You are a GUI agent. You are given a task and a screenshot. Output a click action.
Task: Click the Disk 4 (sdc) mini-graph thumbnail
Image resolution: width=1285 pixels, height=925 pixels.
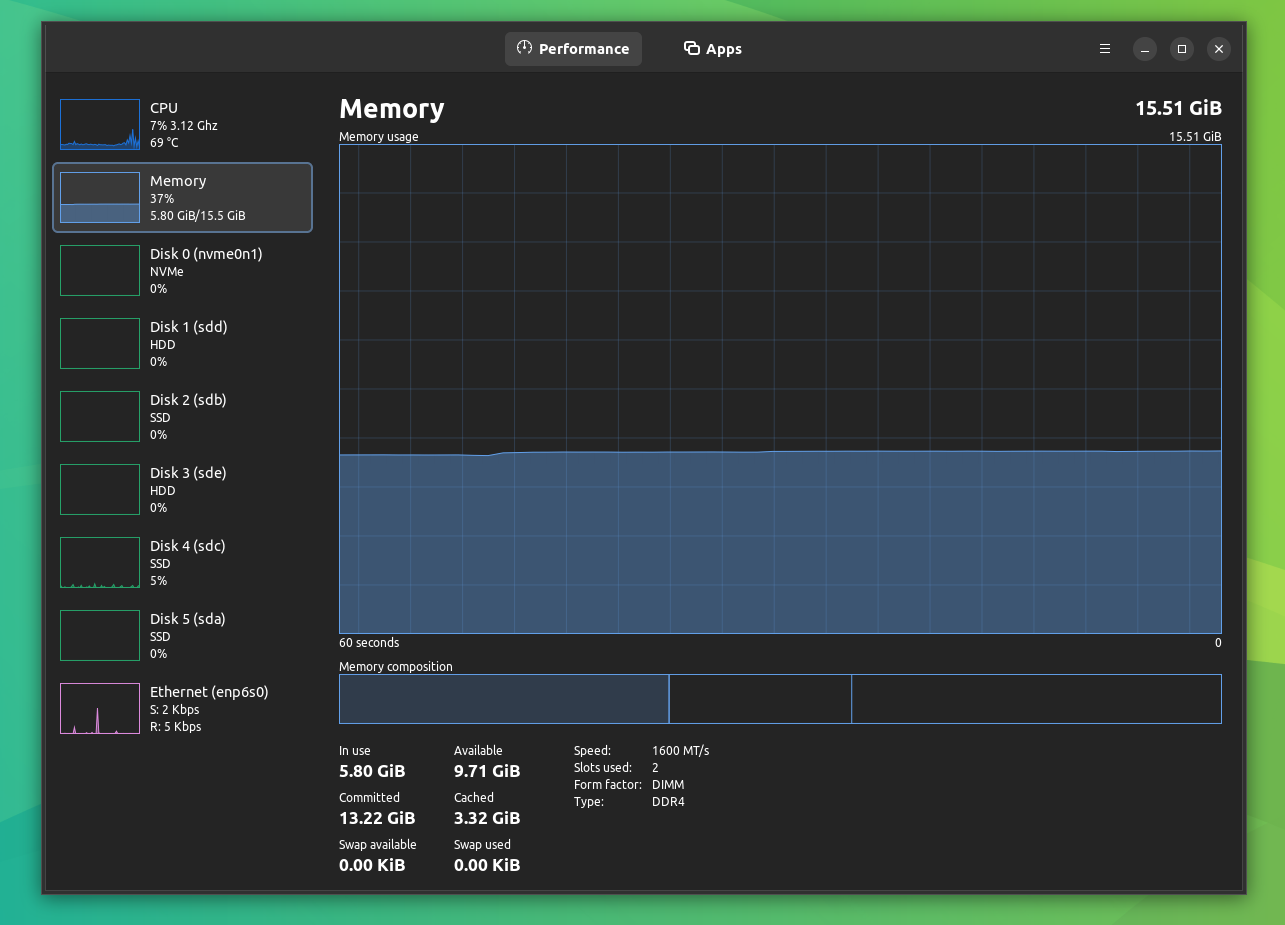[99, 562]
